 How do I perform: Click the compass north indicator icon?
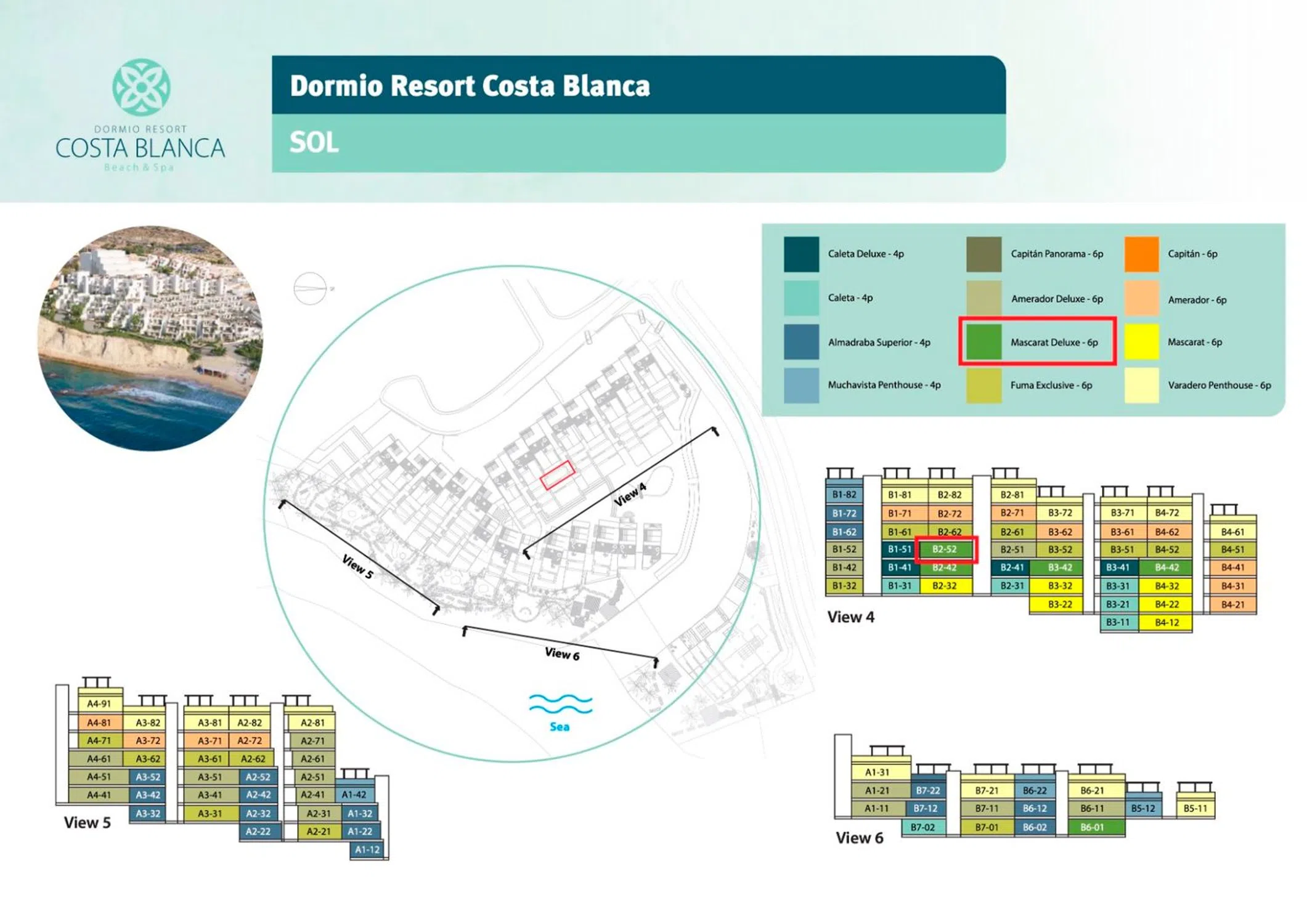click(310, 288)
